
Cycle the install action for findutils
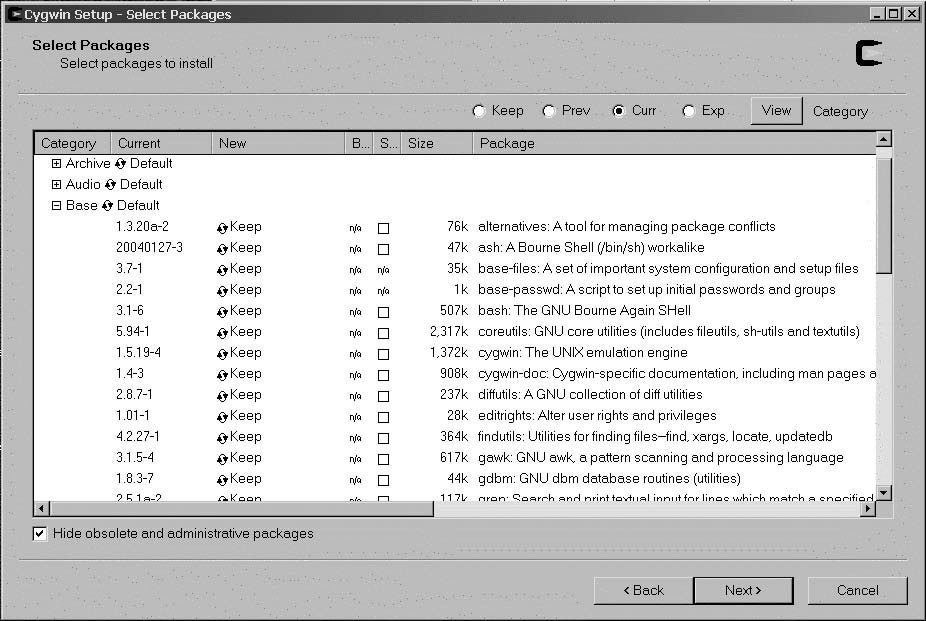[239, 436]
